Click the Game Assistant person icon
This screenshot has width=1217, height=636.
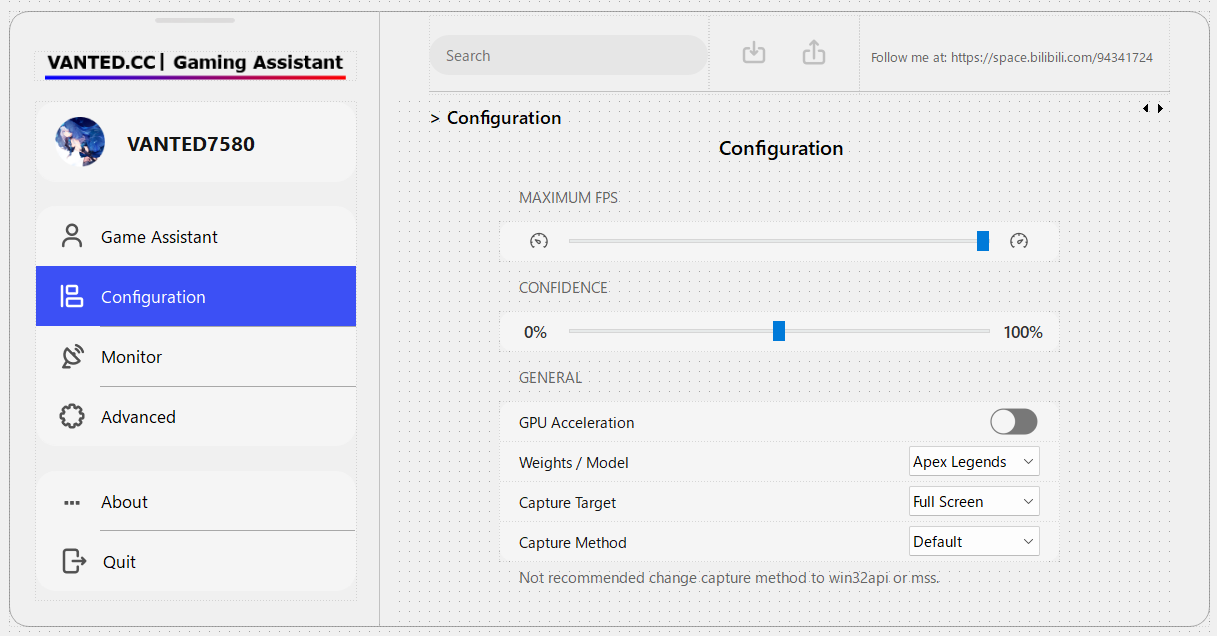(x=72, y=236)
